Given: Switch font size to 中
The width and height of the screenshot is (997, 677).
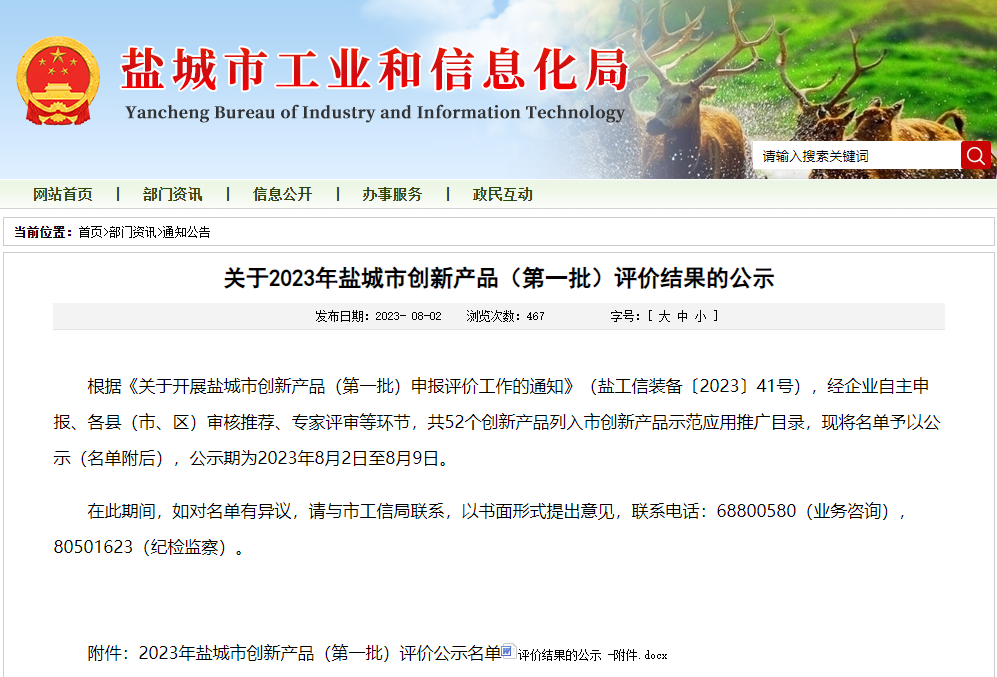Looking at the screenshot, I should (x=682, y=316).
